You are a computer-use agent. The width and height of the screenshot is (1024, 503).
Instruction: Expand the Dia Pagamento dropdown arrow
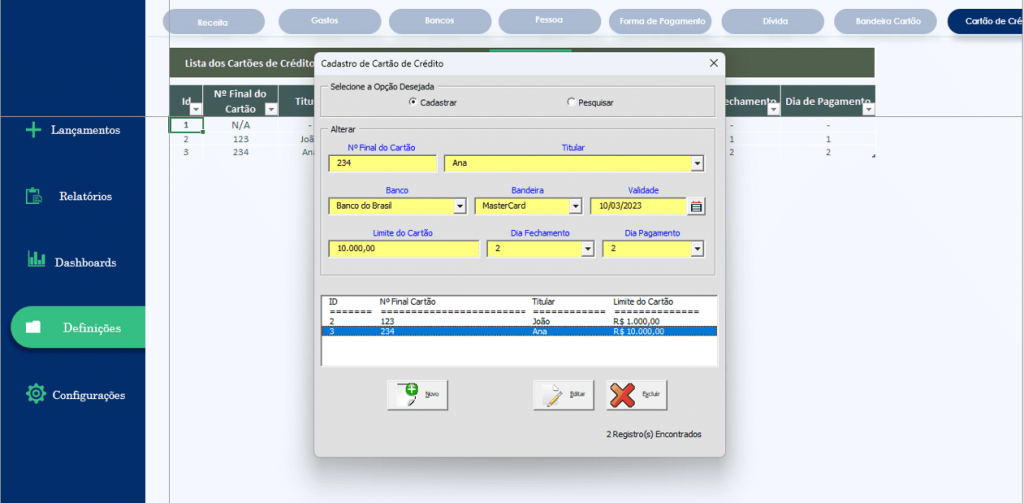click(x=697, y=249)
